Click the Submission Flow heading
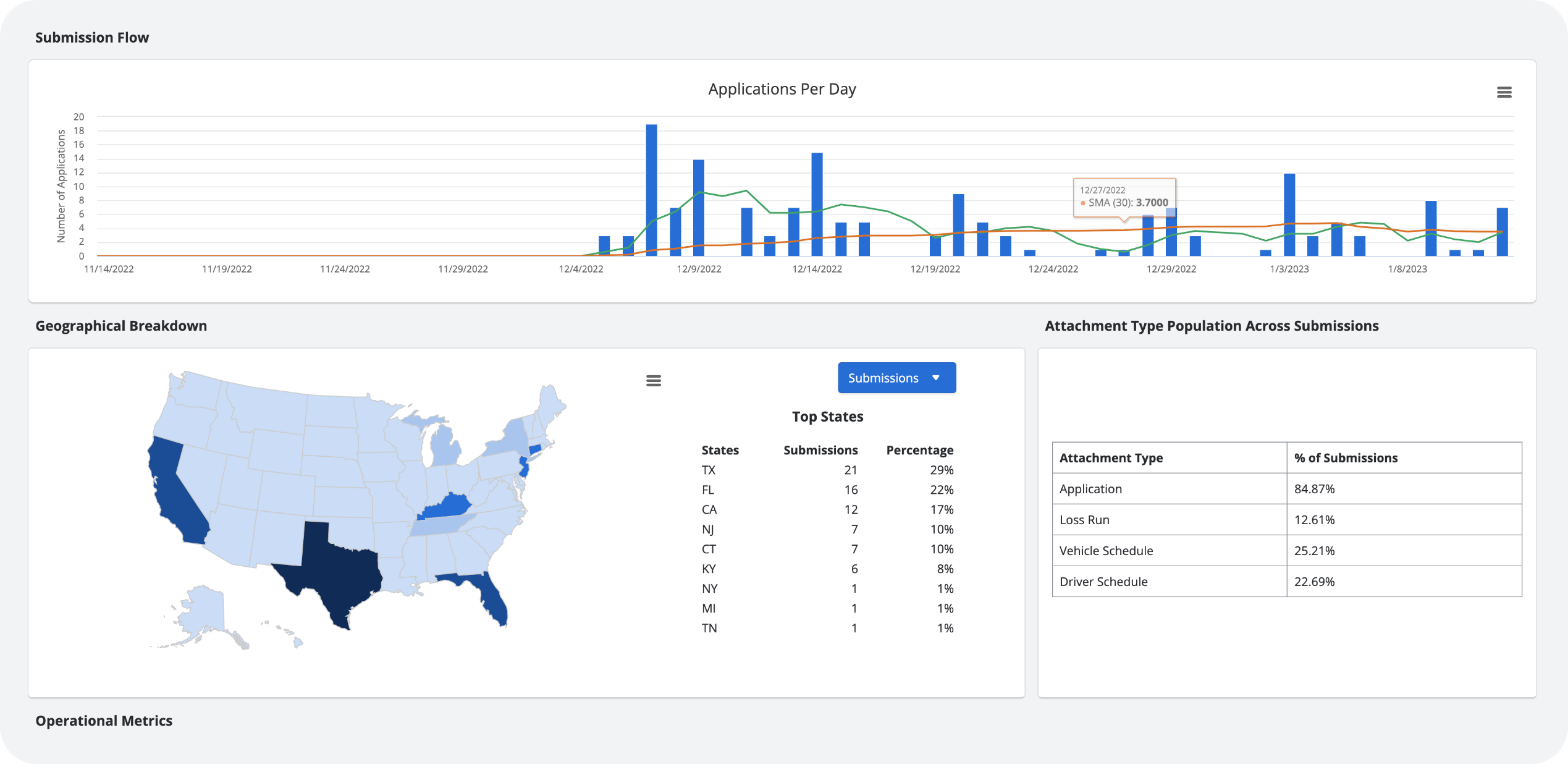This screenshot has width=1568, height=764. [x=92, y=37]
